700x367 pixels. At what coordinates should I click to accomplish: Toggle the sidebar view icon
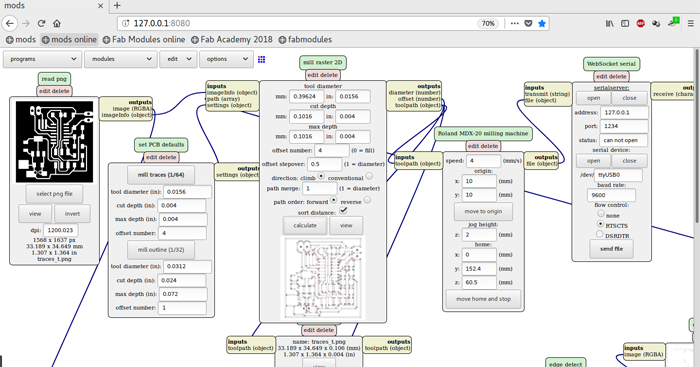(625, 23)
